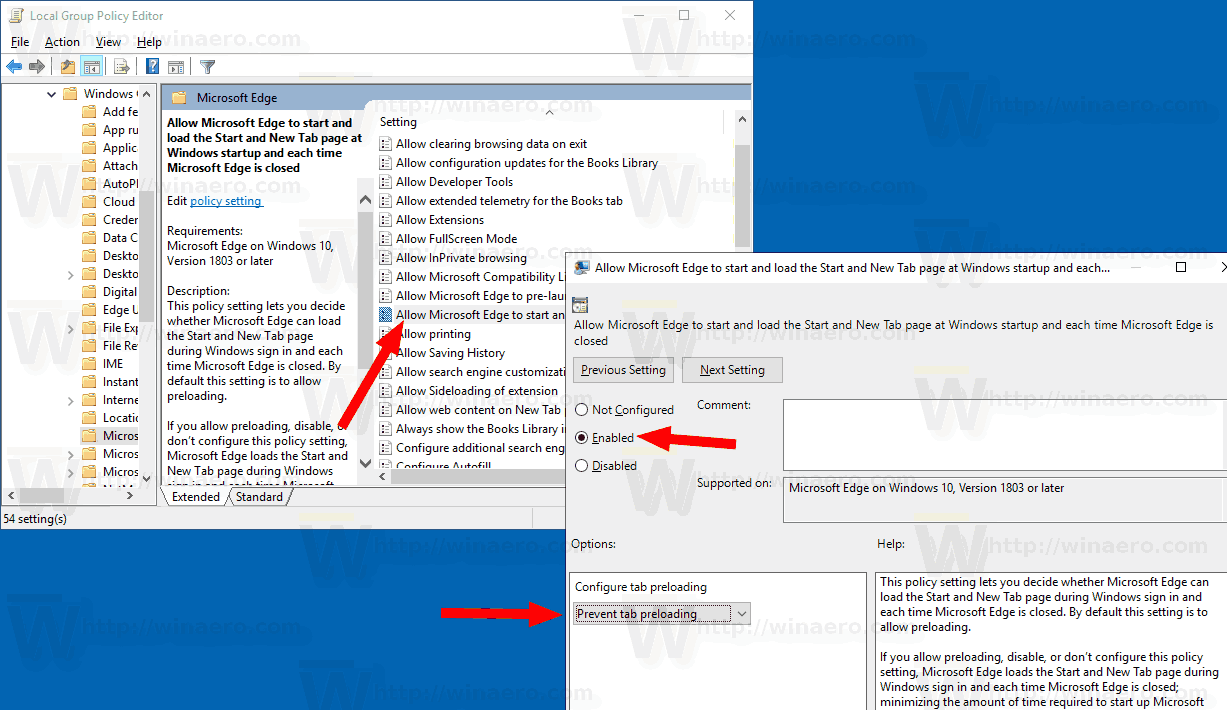The height and width of the screenshot is (710, 1227).
Task: Click folder icon of Windows Components tree node
Action: pos(70,94)
